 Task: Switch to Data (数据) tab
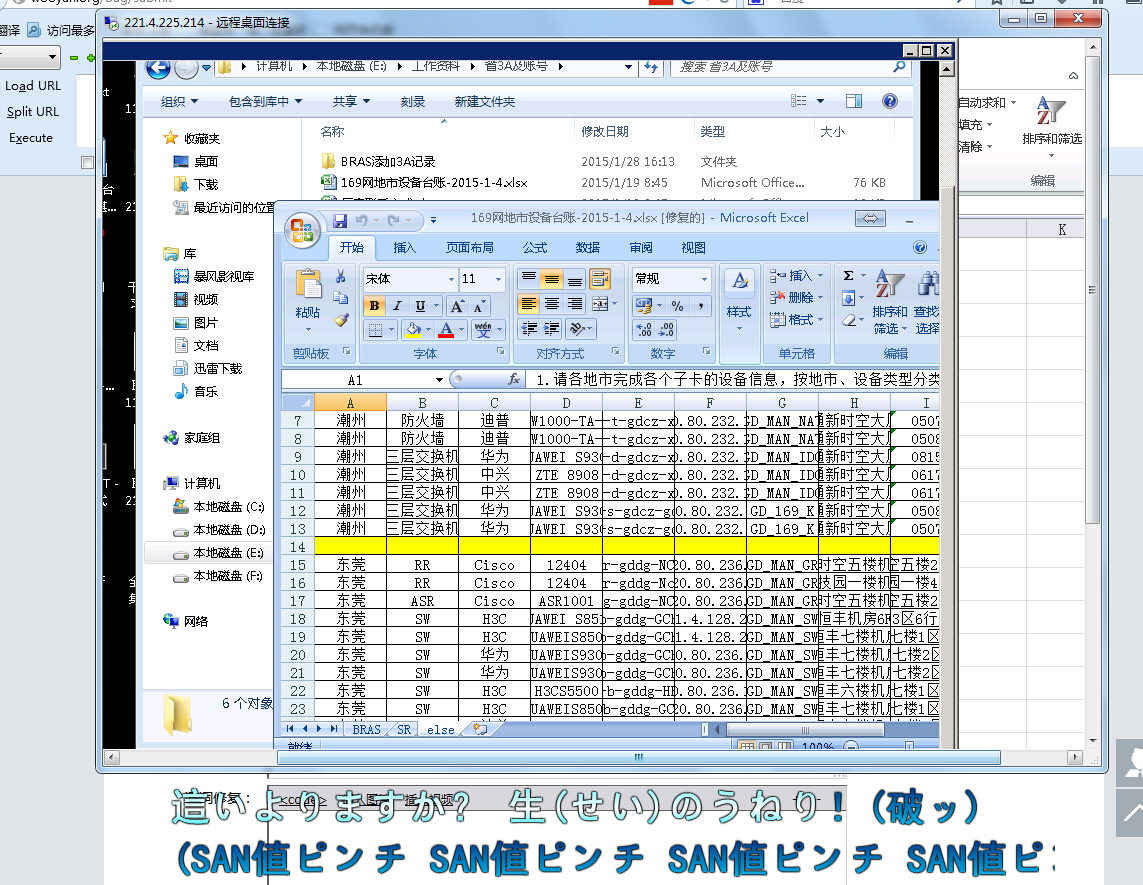point(588,248)
